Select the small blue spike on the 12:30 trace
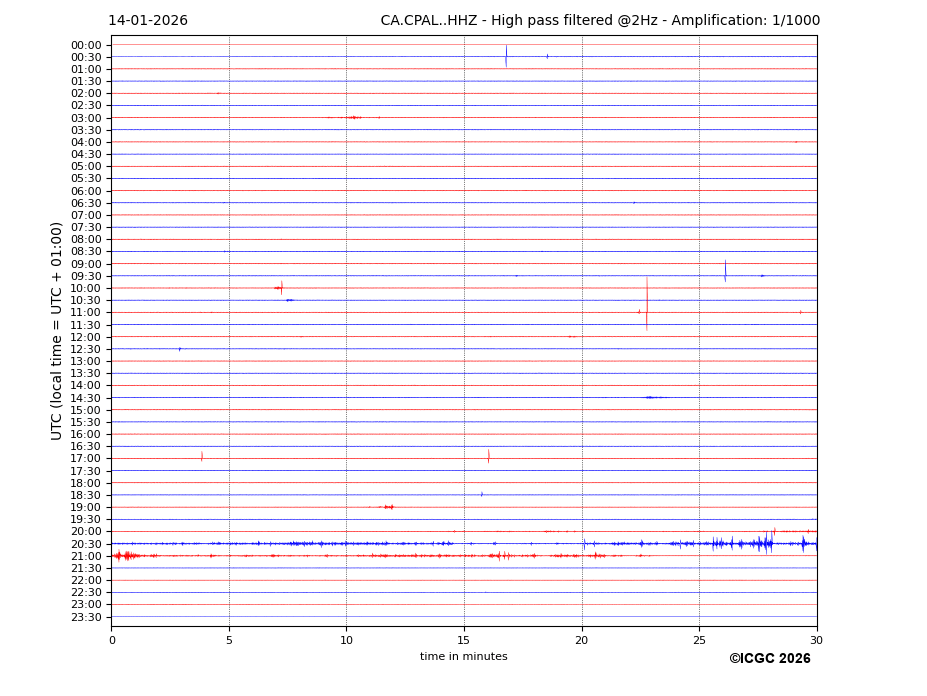Image resolution: width=927 pixels, height=696 pixels. (180, 349)
